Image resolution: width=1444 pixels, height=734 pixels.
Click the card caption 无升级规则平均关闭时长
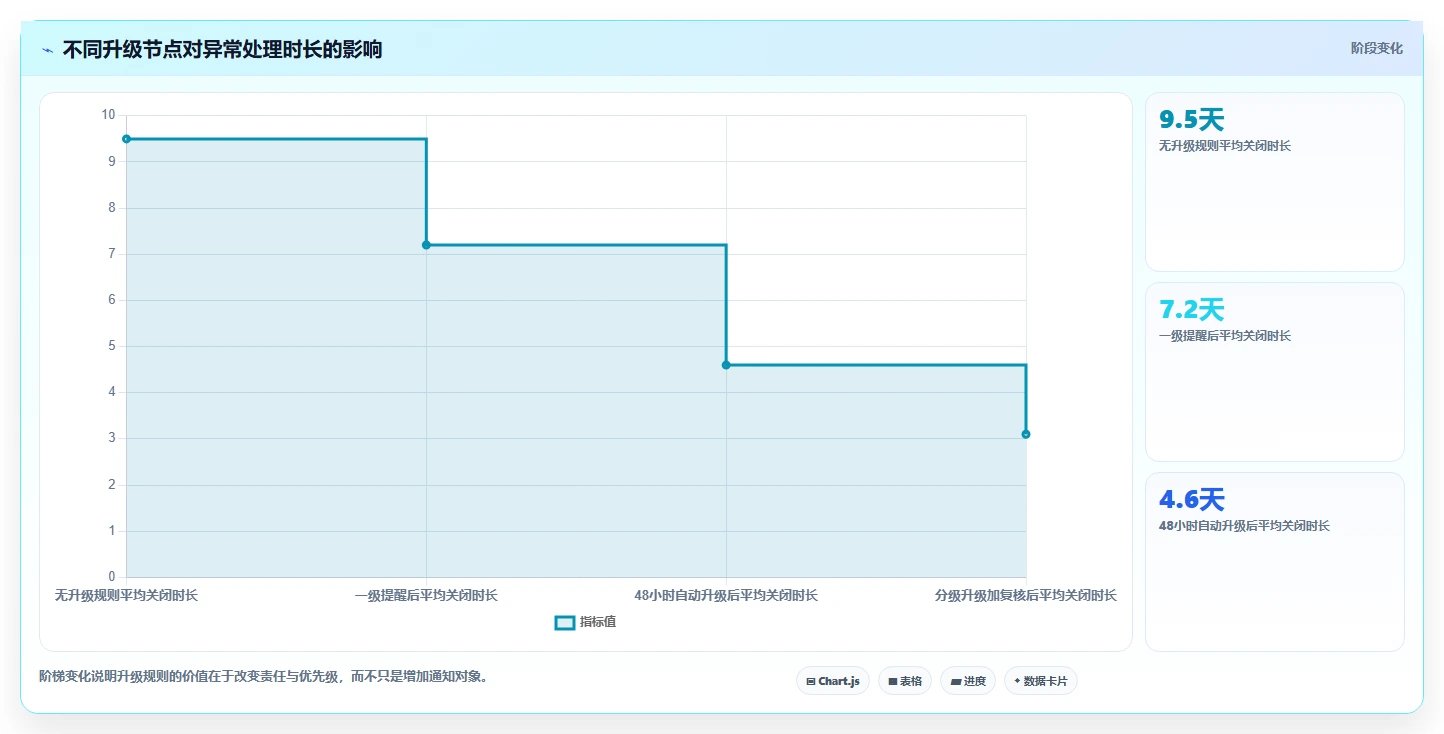click(x=1225, y=146)
